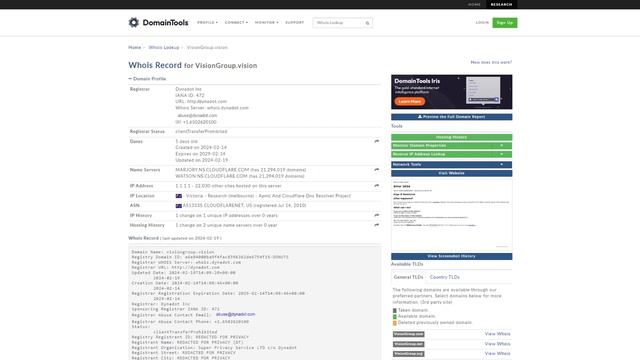The height and width of the screenshot is (360, 640).
Task: Click Learn More on the Iris banner
Action: 409,101
